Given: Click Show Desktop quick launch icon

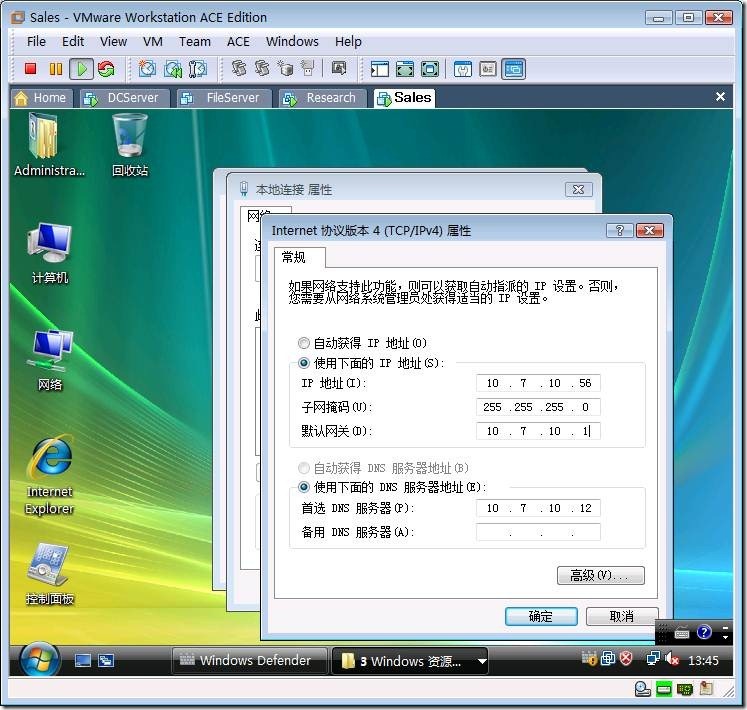Looking at the screenshot, I should [83, 660].
